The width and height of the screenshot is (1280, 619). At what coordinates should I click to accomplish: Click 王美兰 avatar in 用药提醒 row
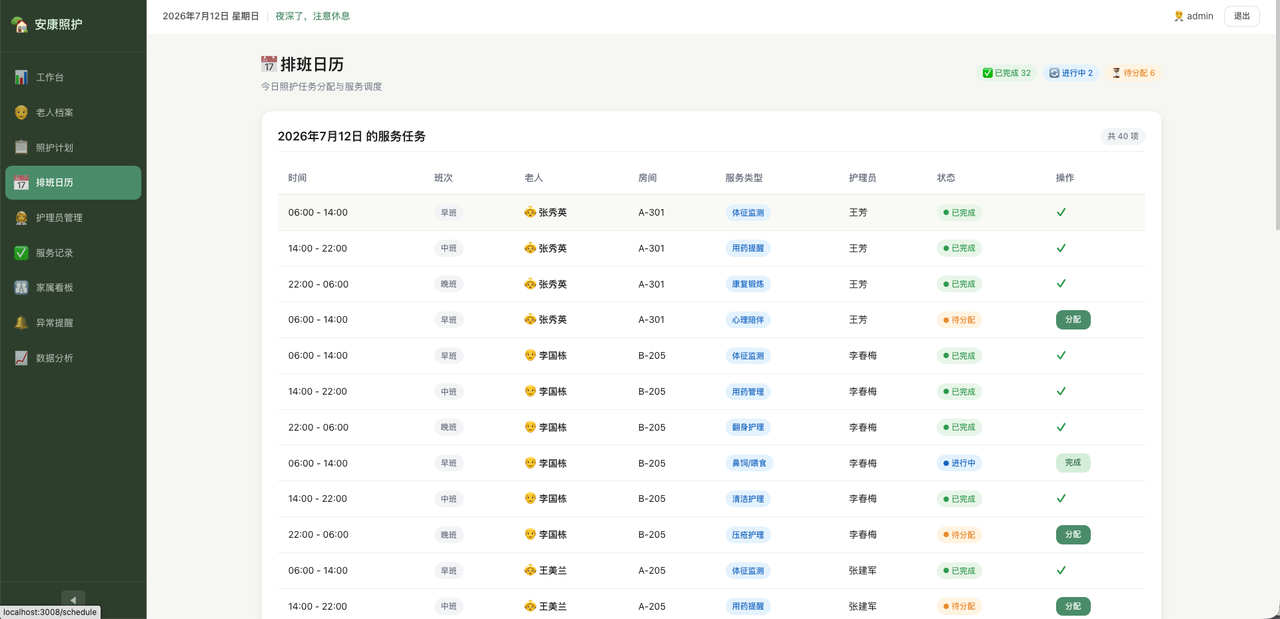pyautogui.click(x=530, y=606)
